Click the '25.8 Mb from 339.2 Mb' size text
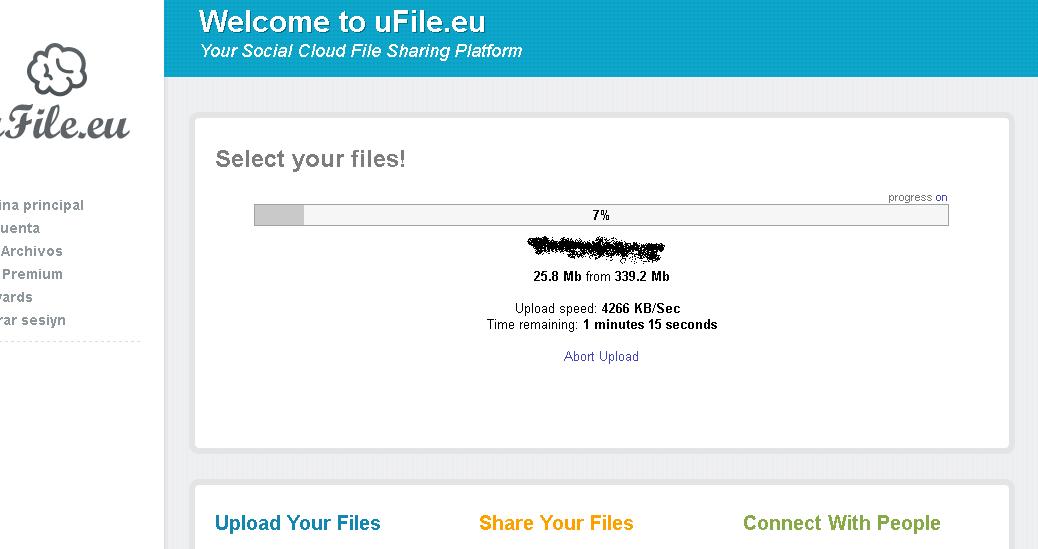Image resolution: width=1038 pixels, height=549 pixels. click(601, 276)
